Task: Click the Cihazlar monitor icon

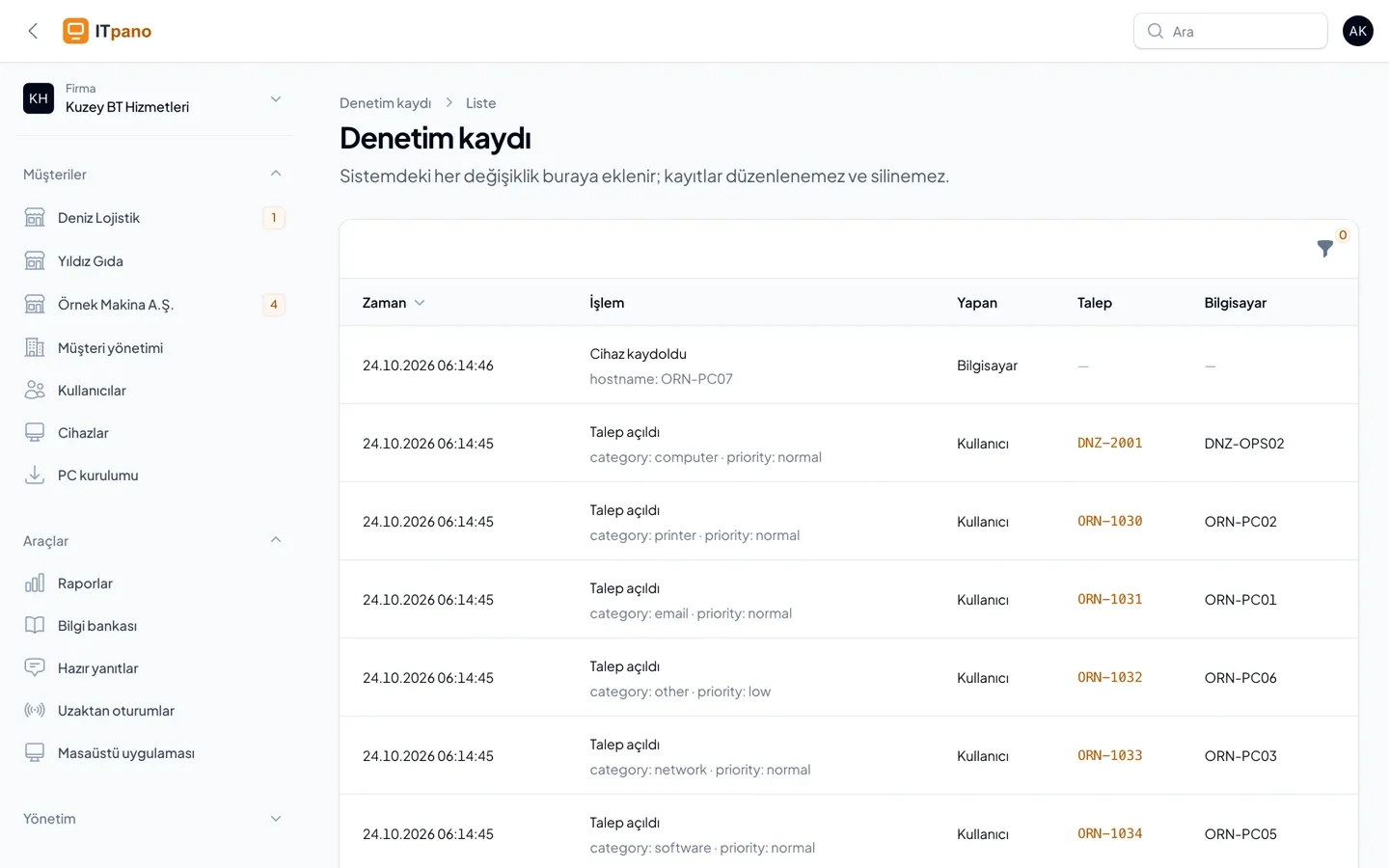Action: pyautogui.click(x=35, y=432)
